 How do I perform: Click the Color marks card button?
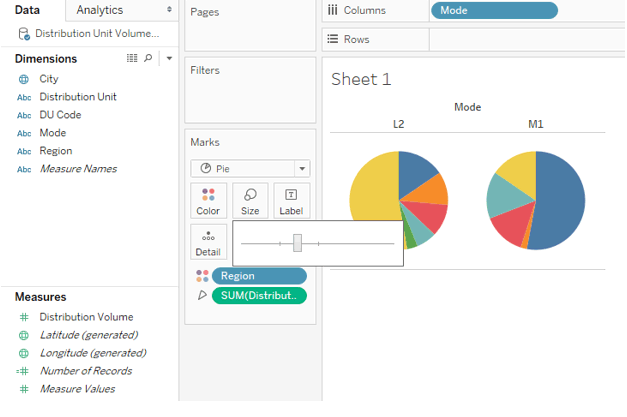[x=208, y=200]
